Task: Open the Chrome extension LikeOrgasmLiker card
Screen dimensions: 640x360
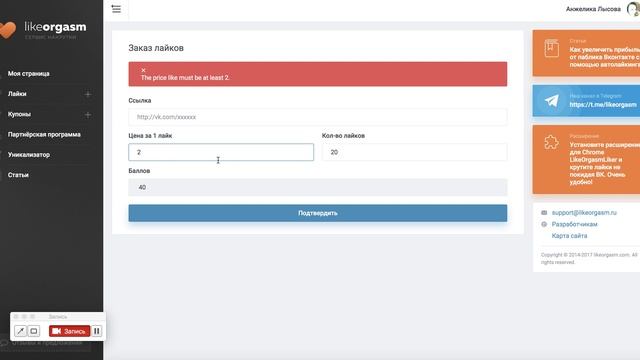Action: (x=587, y=159)
